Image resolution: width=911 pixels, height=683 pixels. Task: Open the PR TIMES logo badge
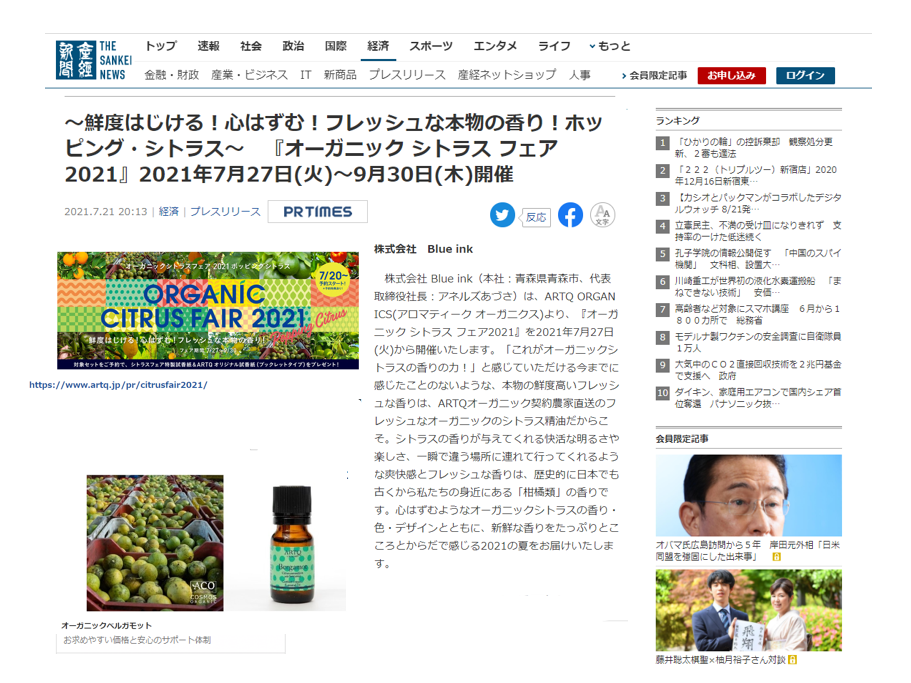pos(318,212)
